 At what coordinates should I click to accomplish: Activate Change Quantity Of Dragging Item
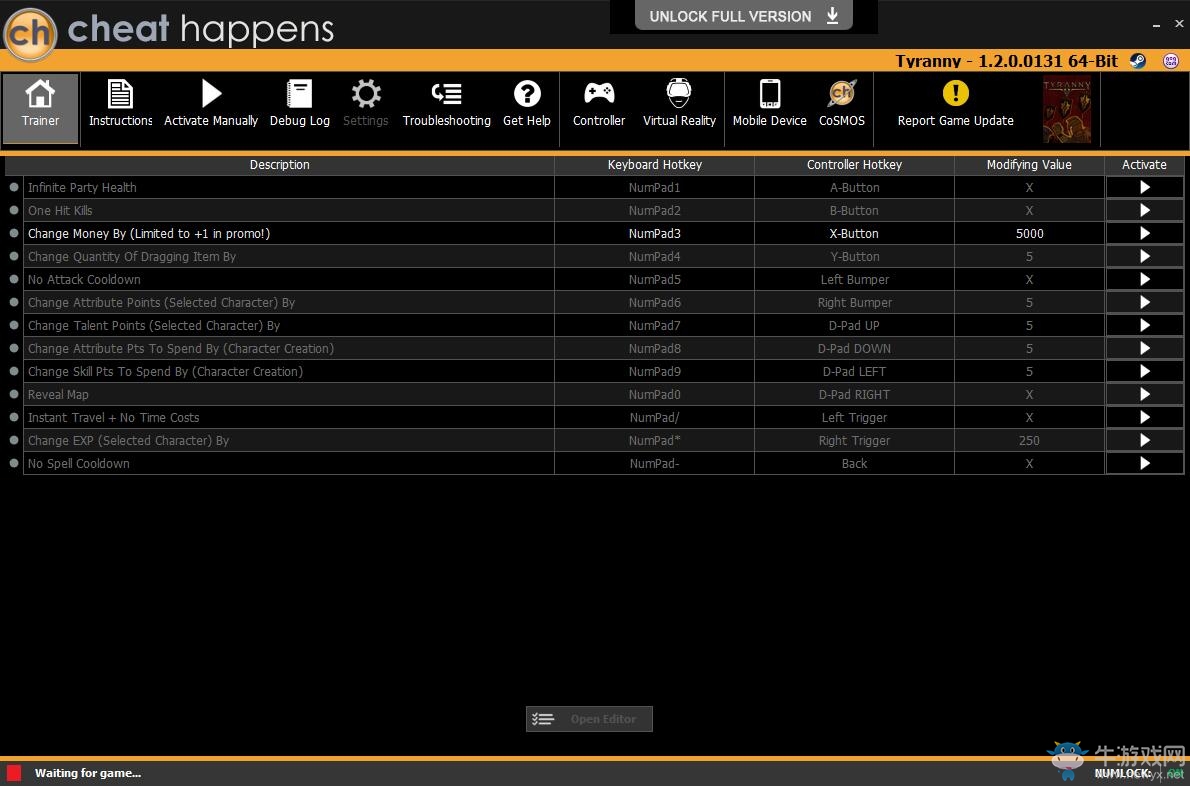1144,256
